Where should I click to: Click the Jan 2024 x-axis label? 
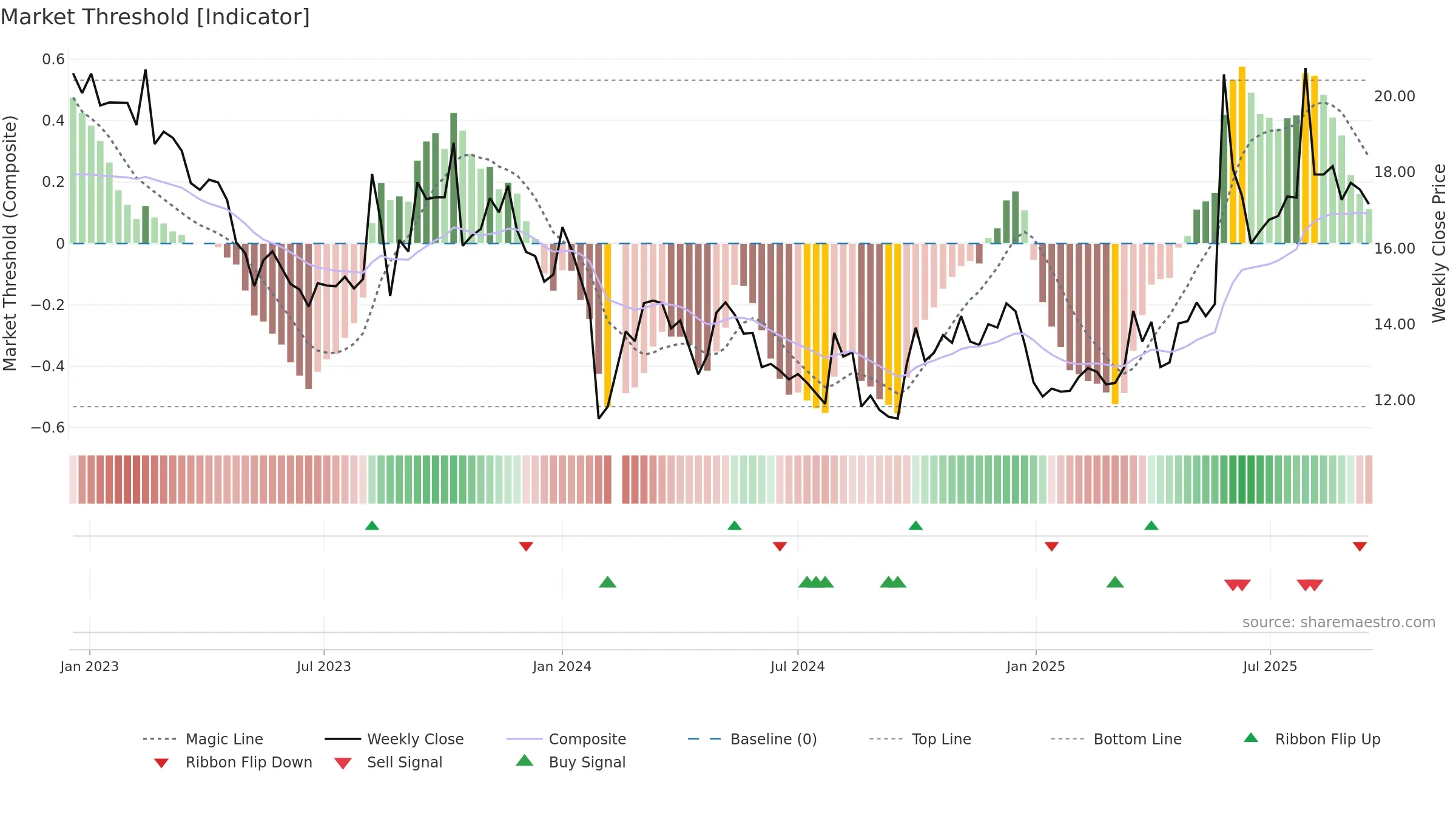coord(562,666)
